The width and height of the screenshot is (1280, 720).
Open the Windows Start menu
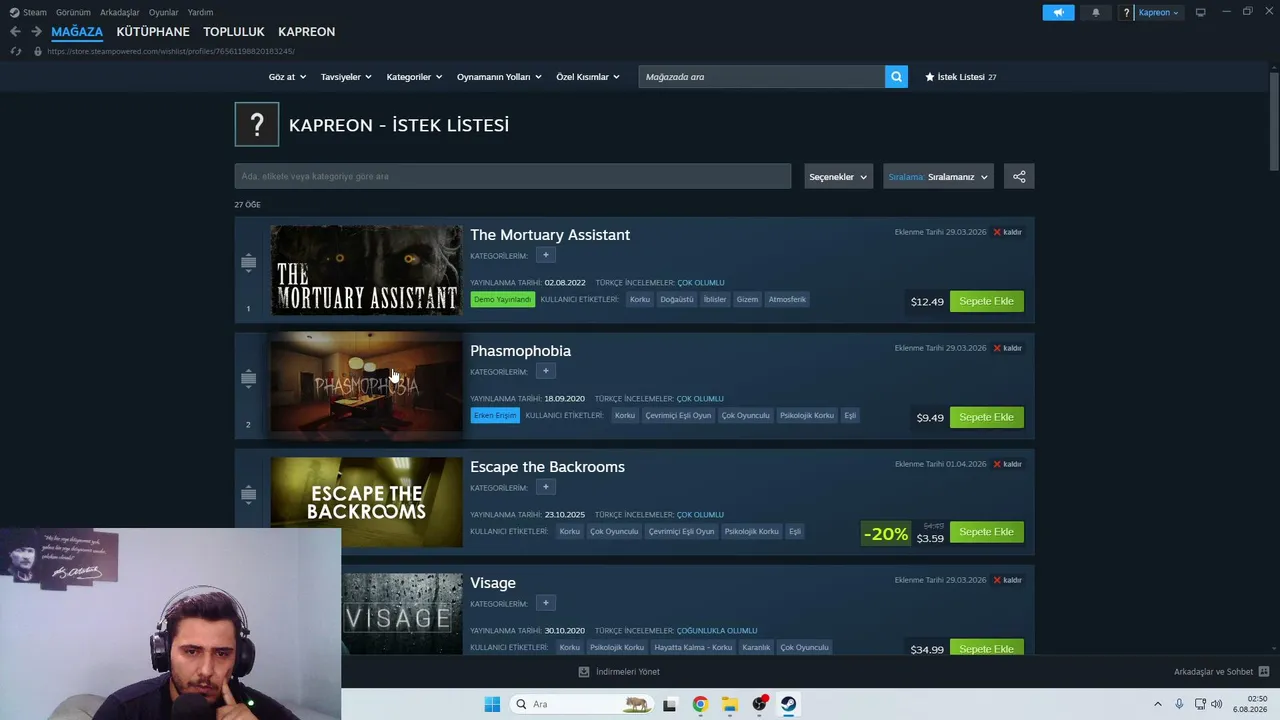[492, 704]
